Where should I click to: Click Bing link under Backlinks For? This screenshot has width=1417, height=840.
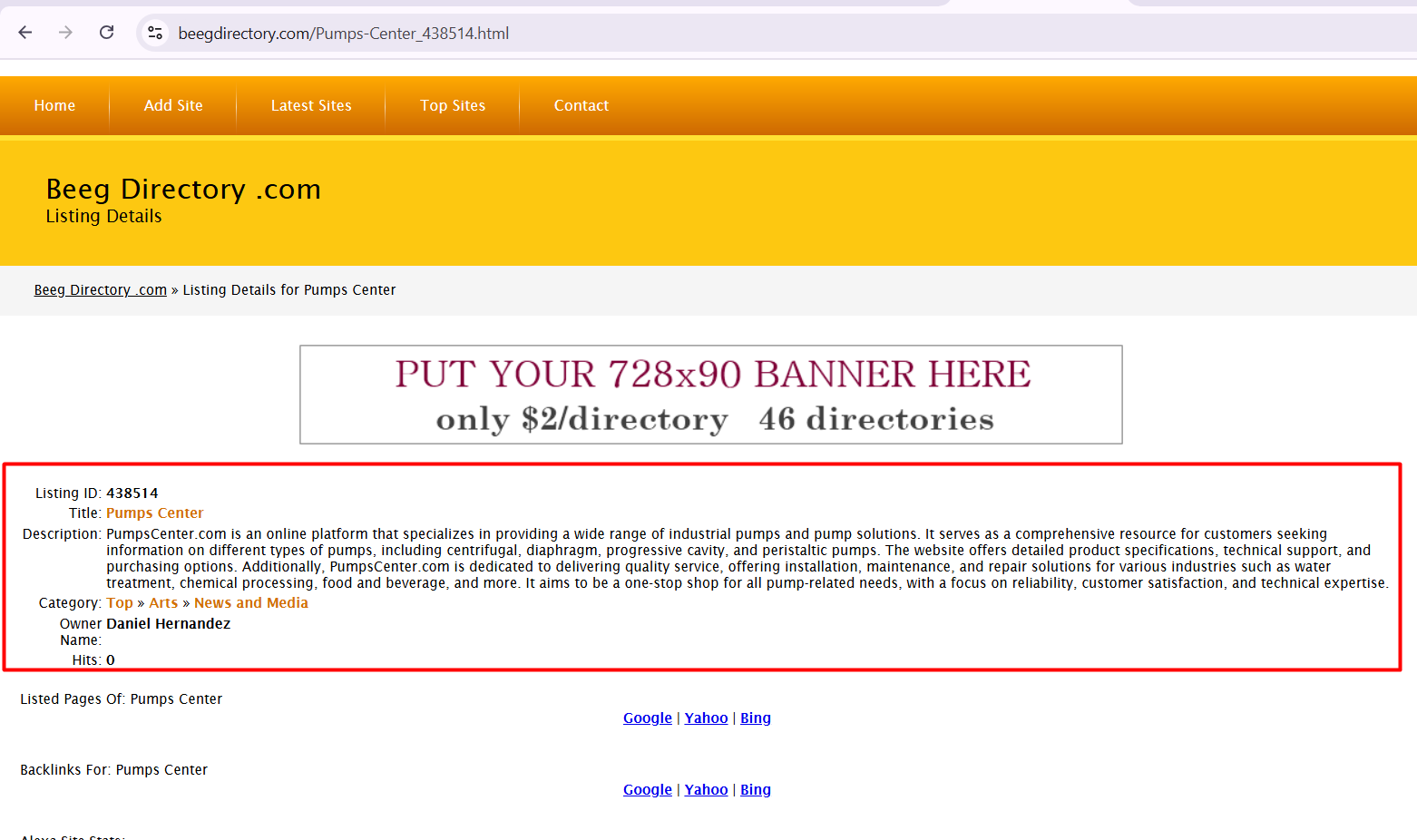(x=756, y=790)
